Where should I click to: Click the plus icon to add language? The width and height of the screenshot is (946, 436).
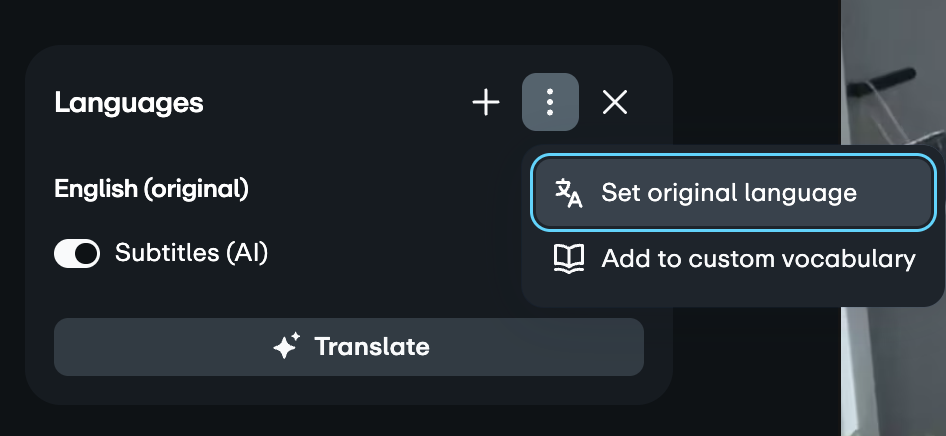pos(486,102)
